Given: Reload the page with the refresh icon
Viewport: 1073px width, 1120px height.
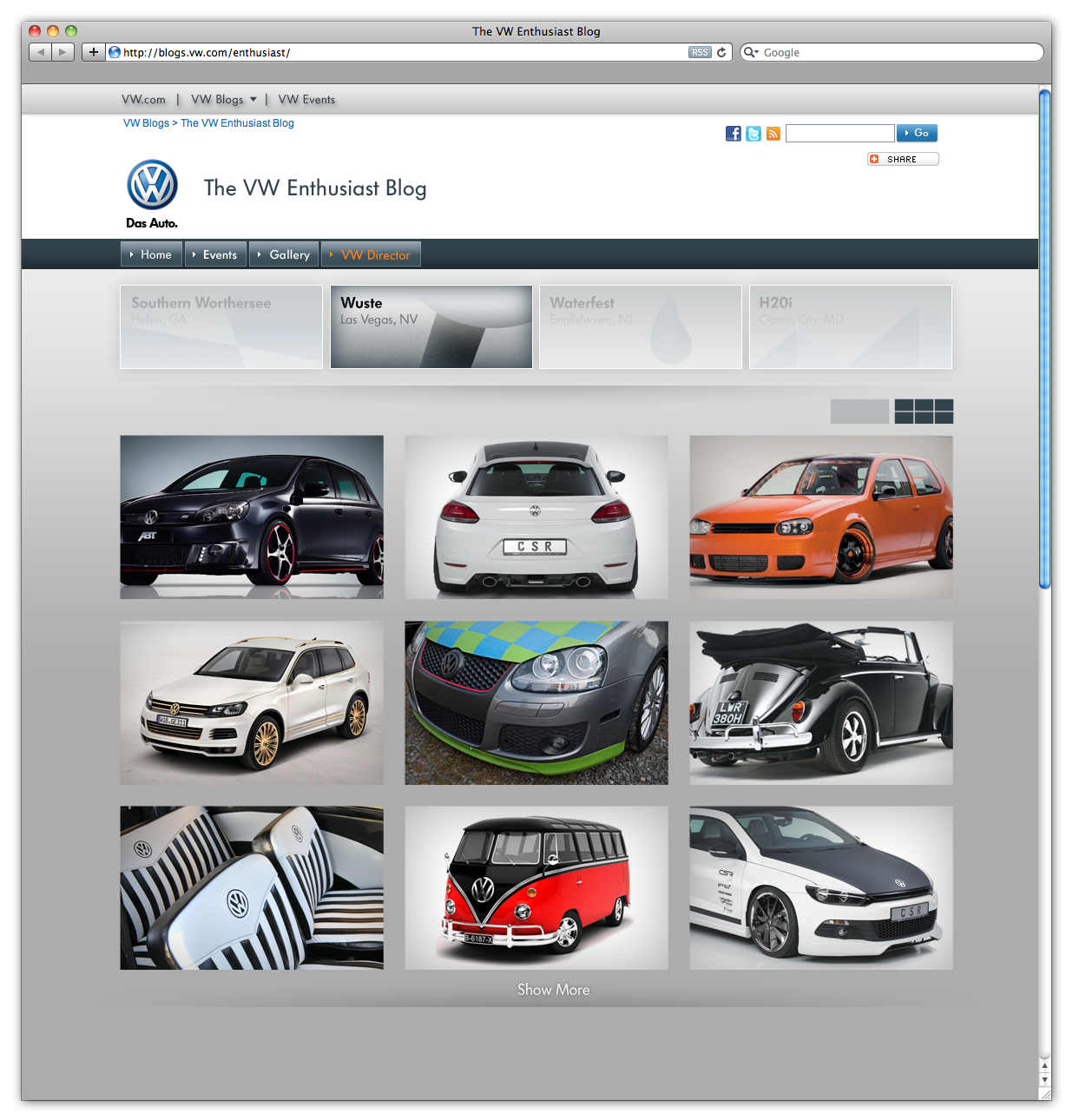Looking at the screenshot, I should 721,52.
